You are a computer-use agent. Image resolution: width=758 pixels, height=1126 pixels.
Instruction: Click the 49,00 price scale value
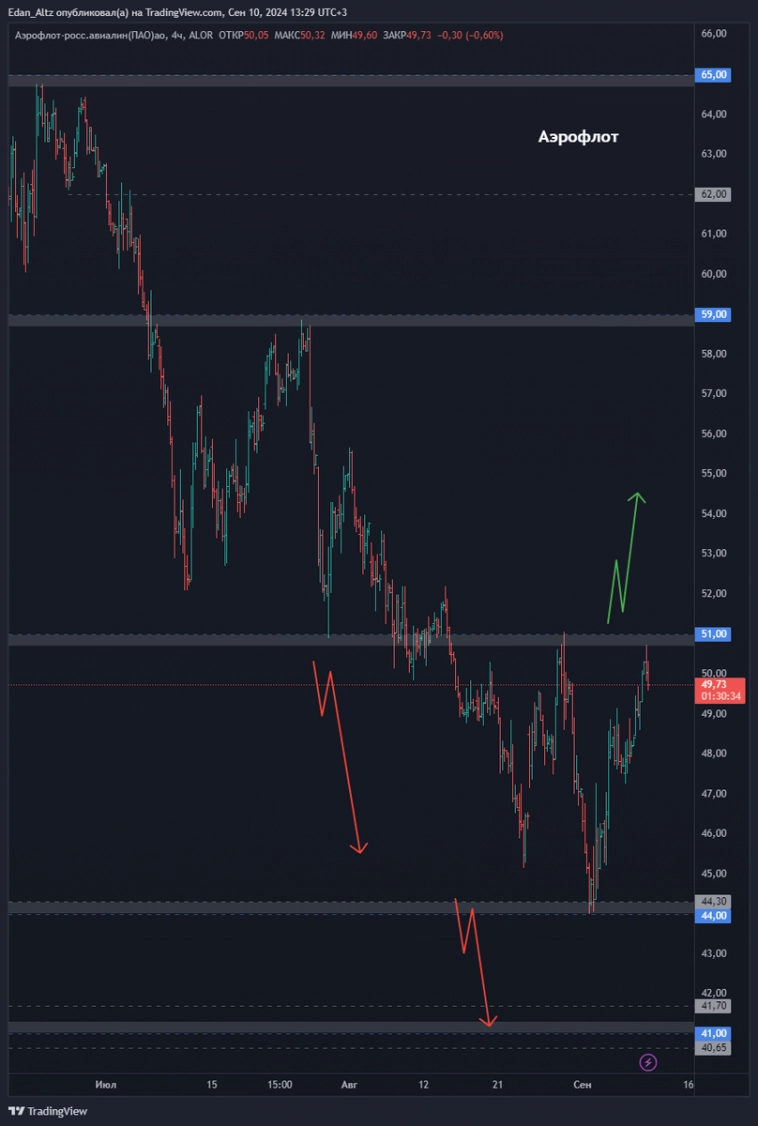(x=715, y=713)
